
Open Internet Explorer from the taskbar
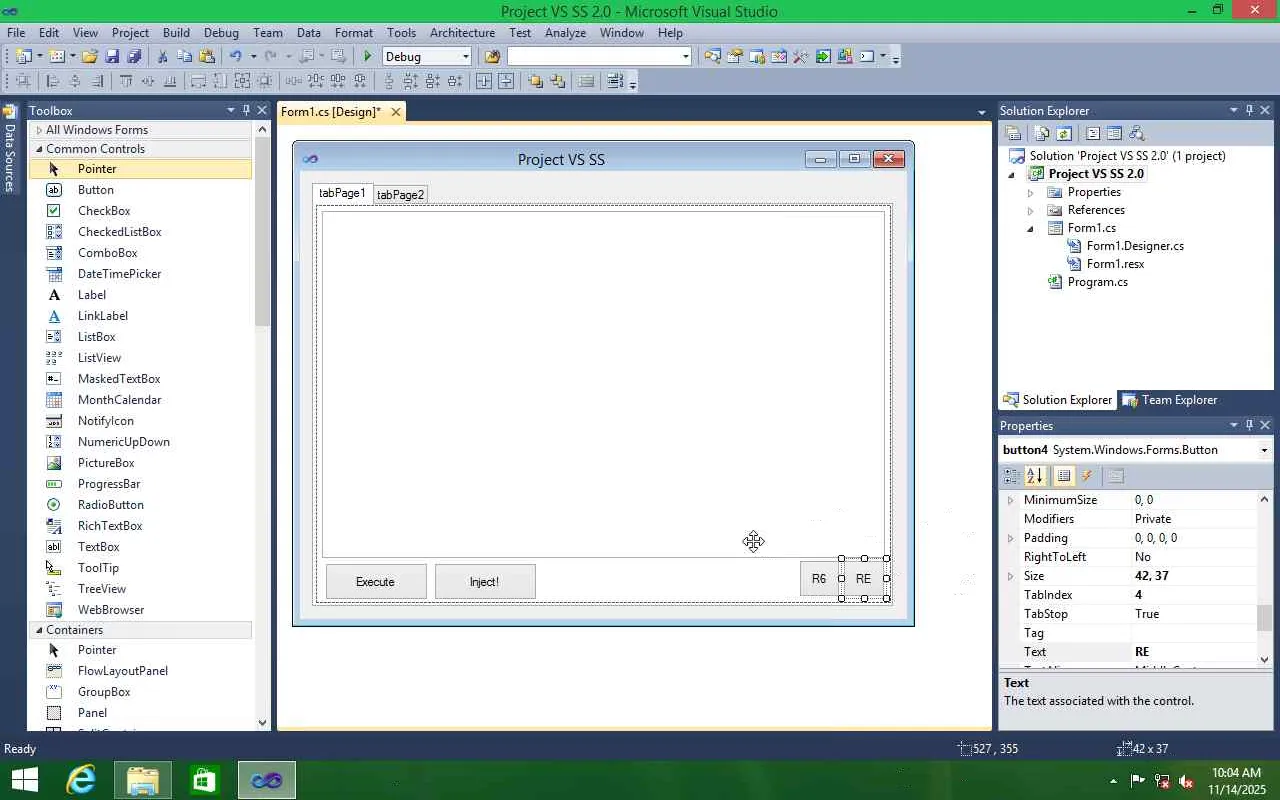[81, 780]
